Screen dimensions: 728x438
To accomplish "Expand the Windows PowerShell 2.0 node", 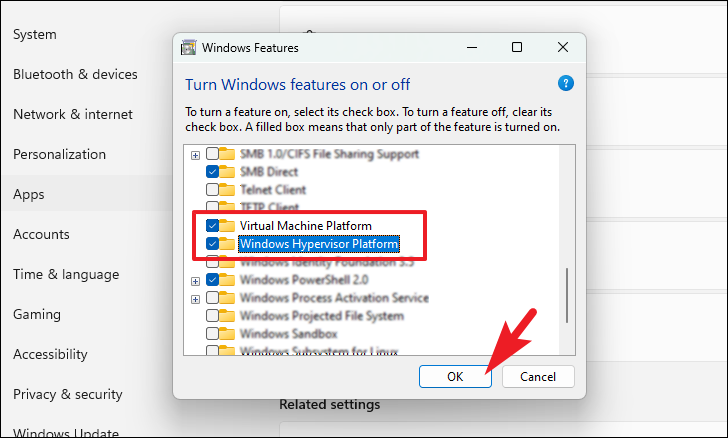I will [x=195, y=280].
